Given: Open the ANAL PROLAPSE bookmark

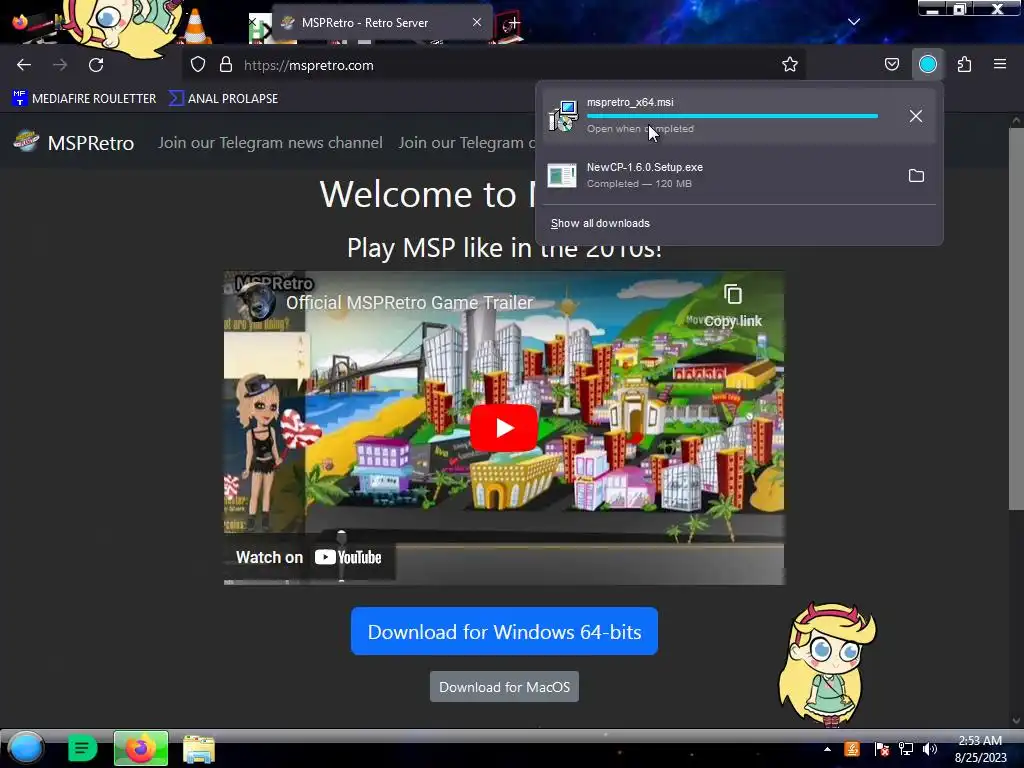Looking at the screenshot, I should (x=223, y=99).
